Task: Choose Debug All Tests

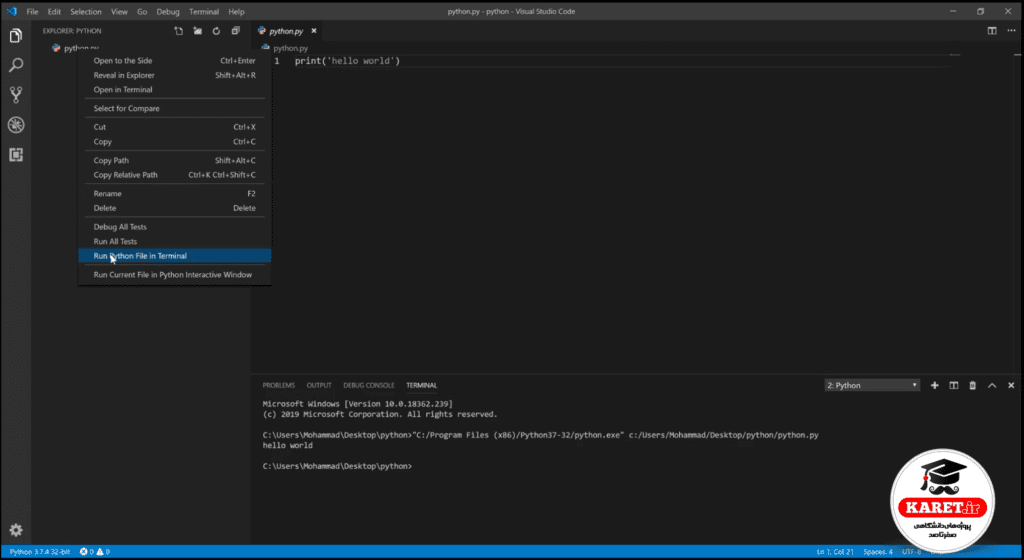Action: pyautogui.click(x=174, y=227)
